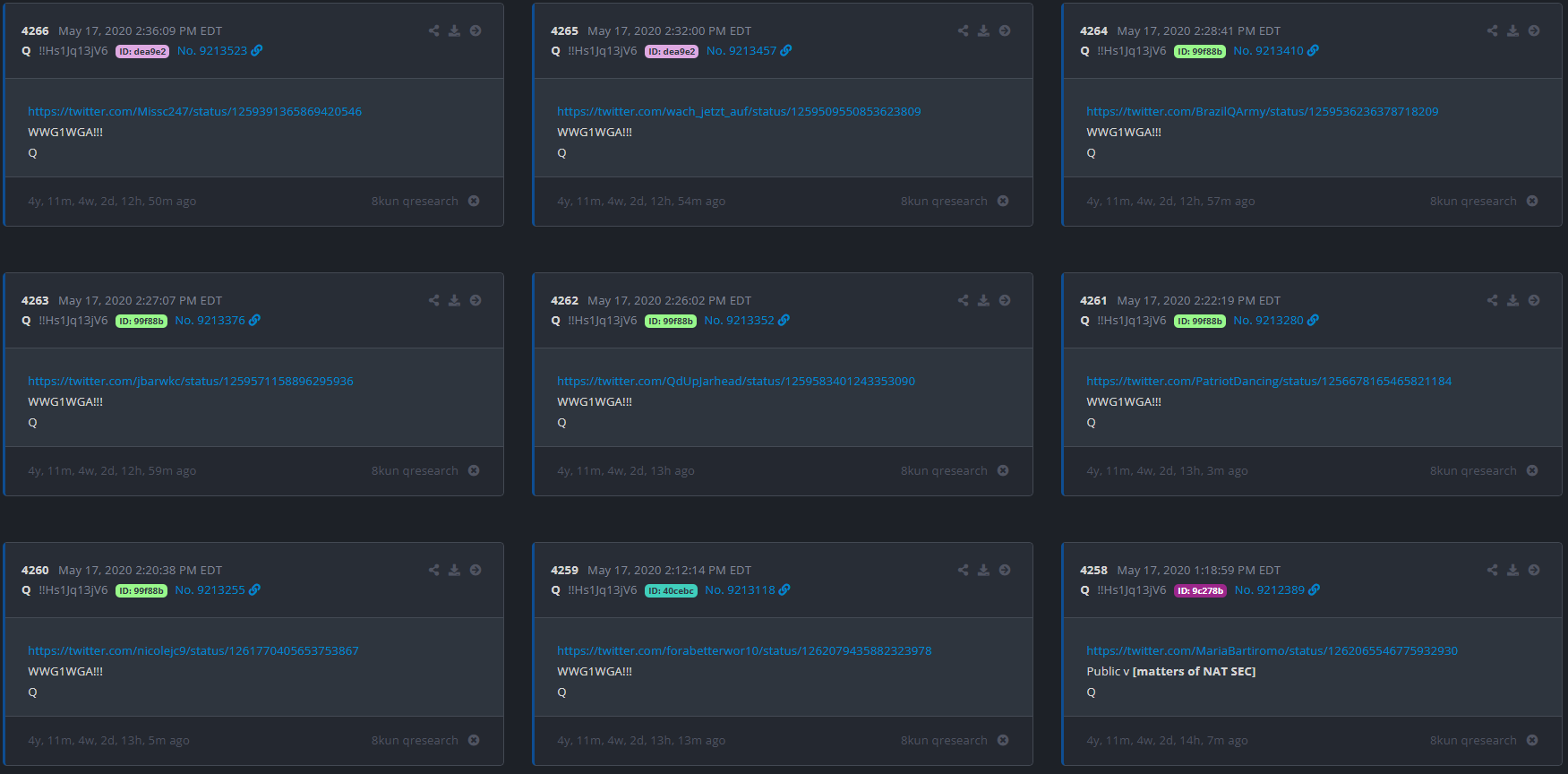Open the Missc247 Twitter status link
Image resolution: width=1568 pixels, height=774 pixels.
pyautogui.click(x=194, y=111)
